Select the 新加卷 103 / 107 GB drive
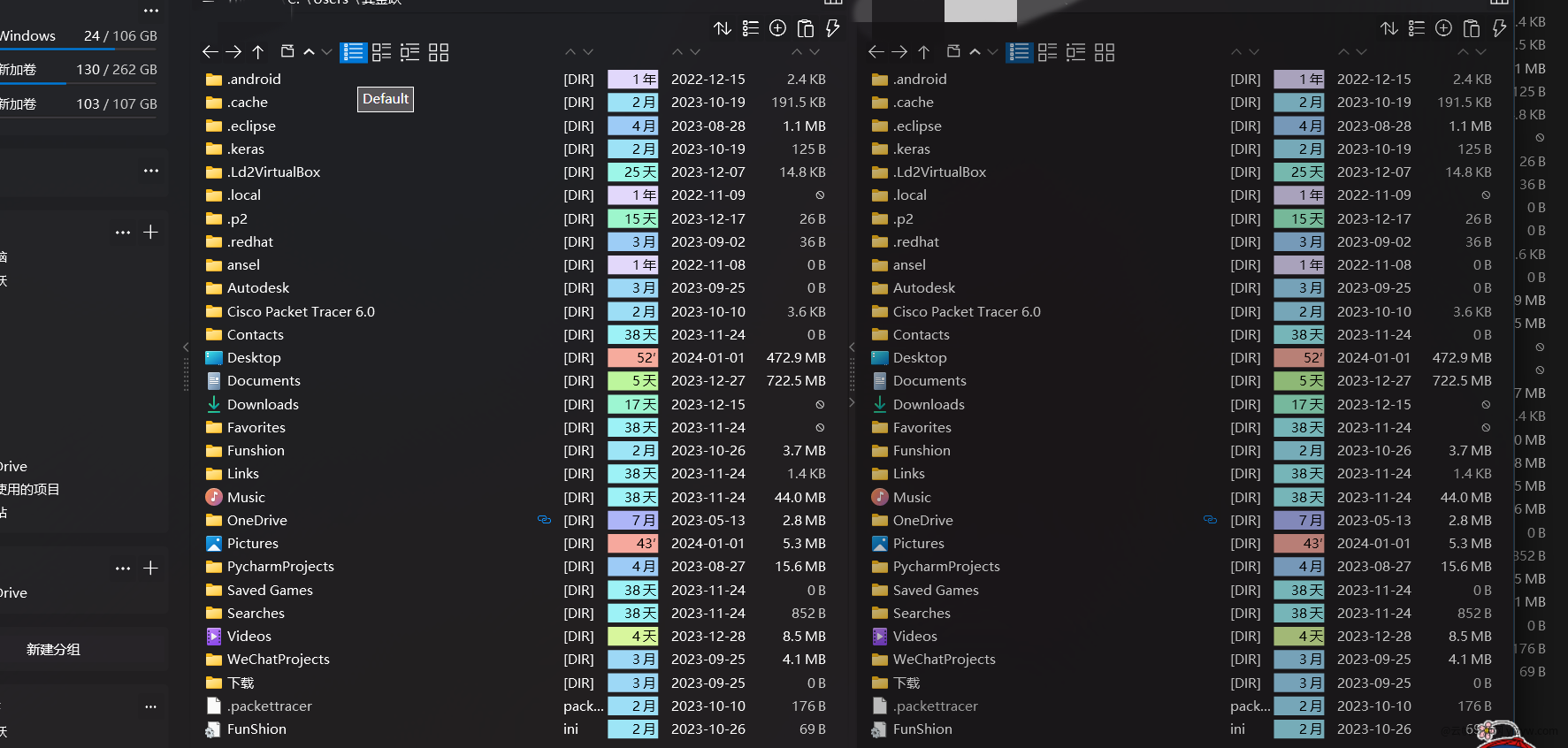Viewport: 1568px width, 748px height. [x=80, y=105]
